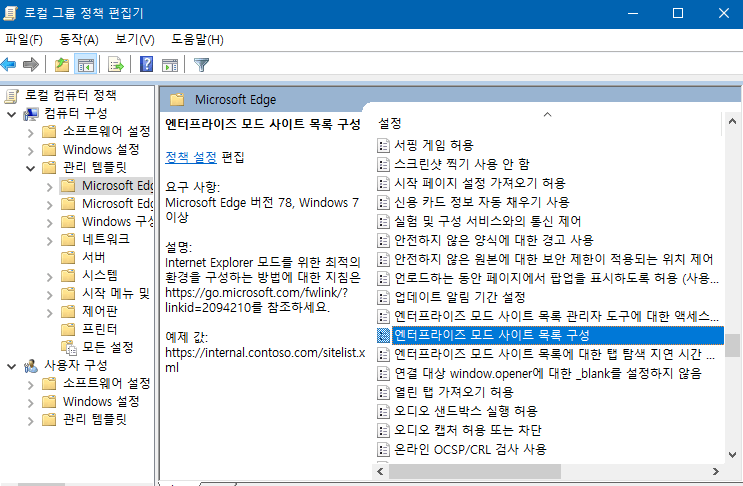Select 오디오 캡처 허용 또는 차단 policy
This screenshot has height=486, width=743.
468,430
